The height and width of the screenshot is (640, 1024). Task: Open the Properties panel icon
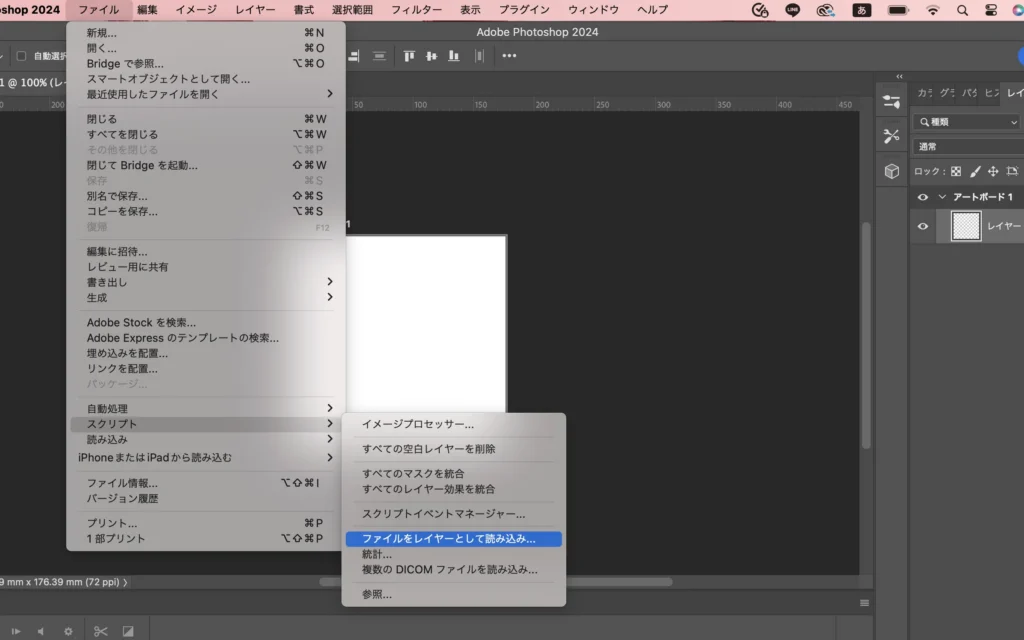[891, 101]
